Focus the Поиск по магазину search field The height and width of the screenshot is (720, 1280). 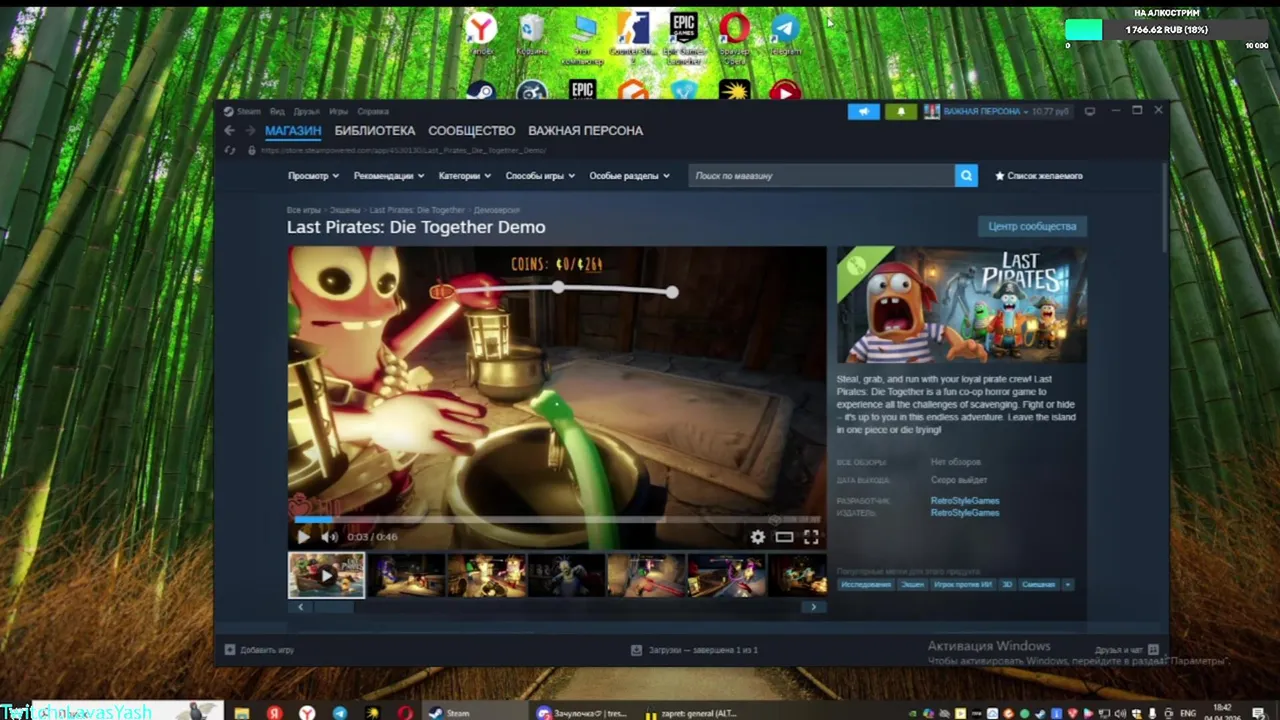tap(822, 176)
